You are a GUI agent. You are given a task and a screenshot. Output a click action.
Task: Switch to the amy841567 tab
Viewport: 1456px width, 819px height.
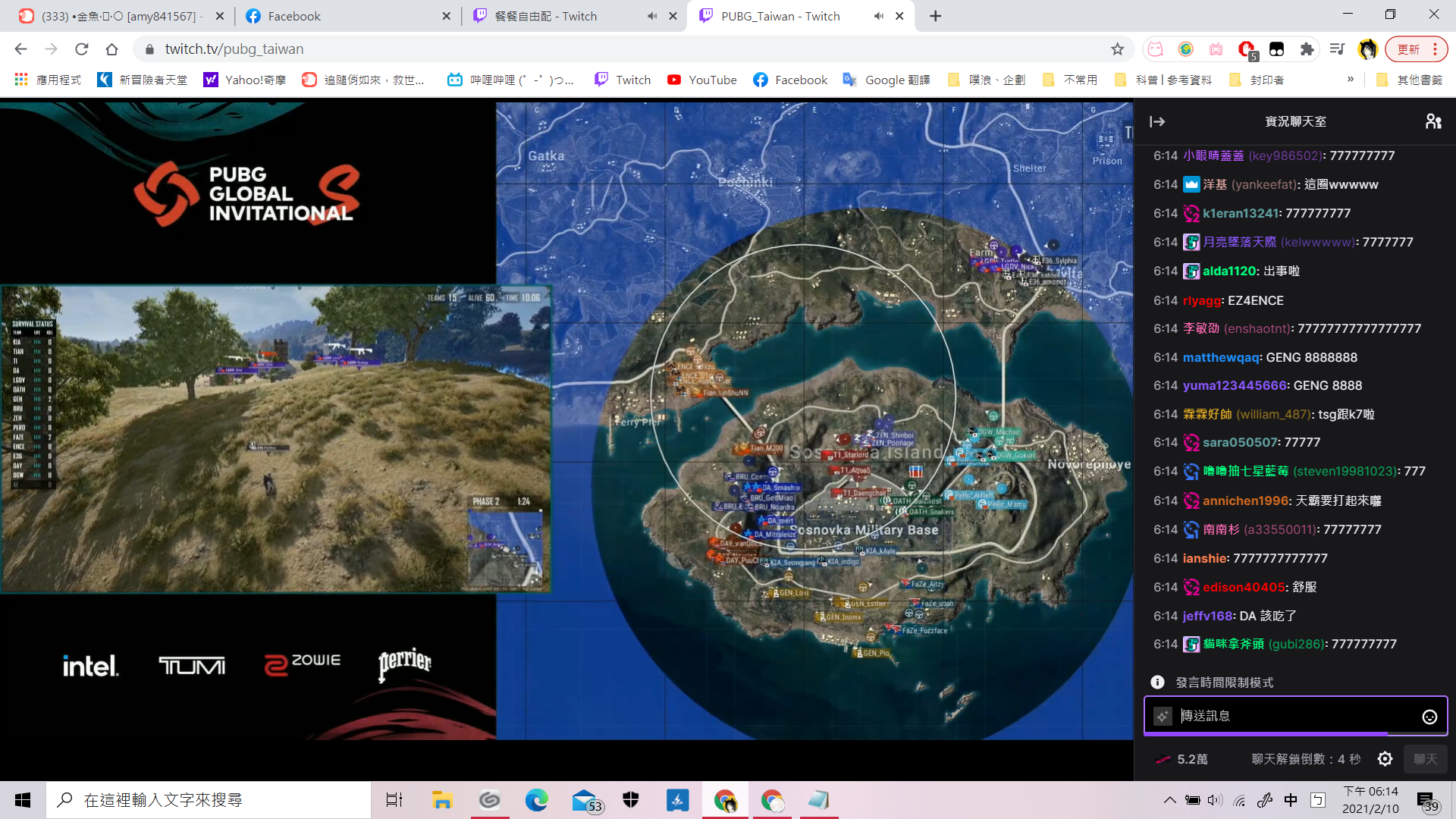point(121,16)
